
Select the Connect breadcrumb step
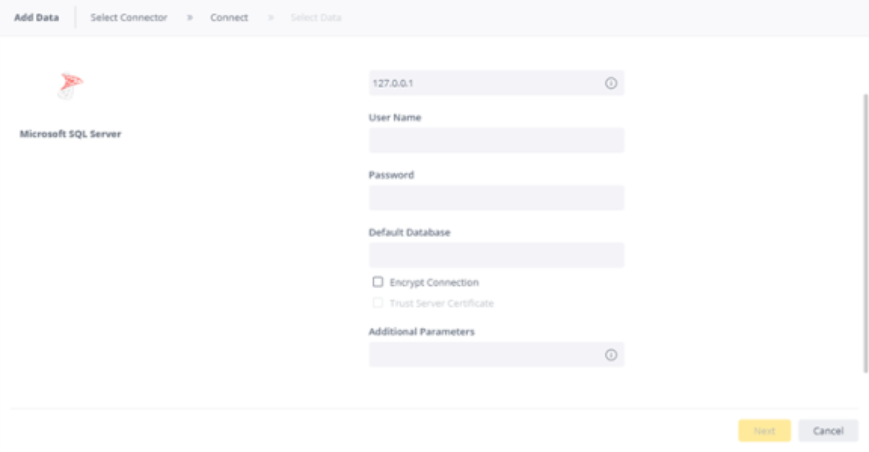tap(229, 18)
